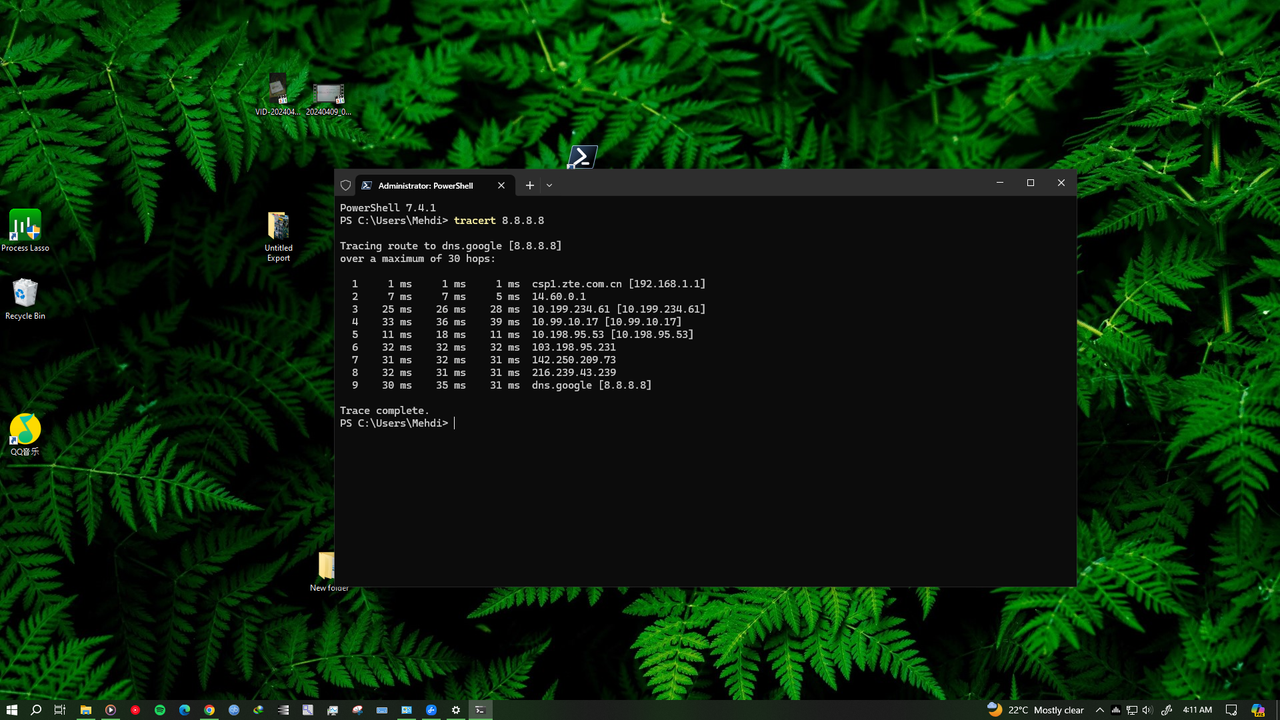Screen dimensions: 1280x720
Task: Open the Settings gear on the taskbar
Action: tap(456, 710)
